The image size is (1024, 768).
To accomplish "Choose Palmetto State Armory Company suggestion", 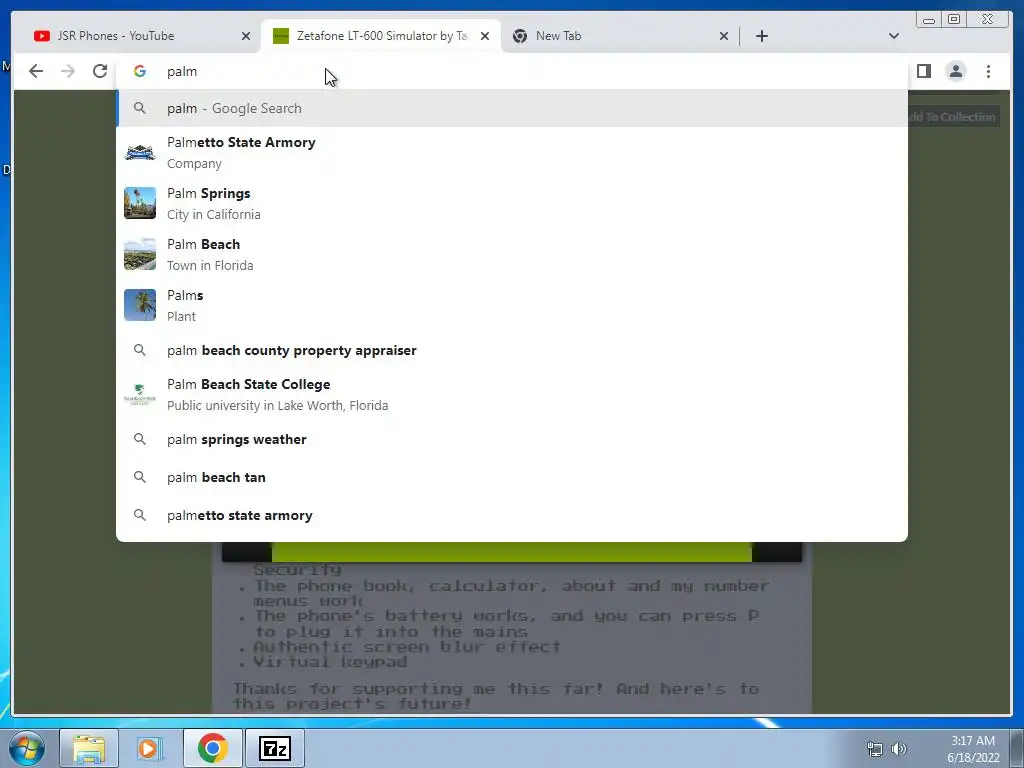I will tap(512, 153).
